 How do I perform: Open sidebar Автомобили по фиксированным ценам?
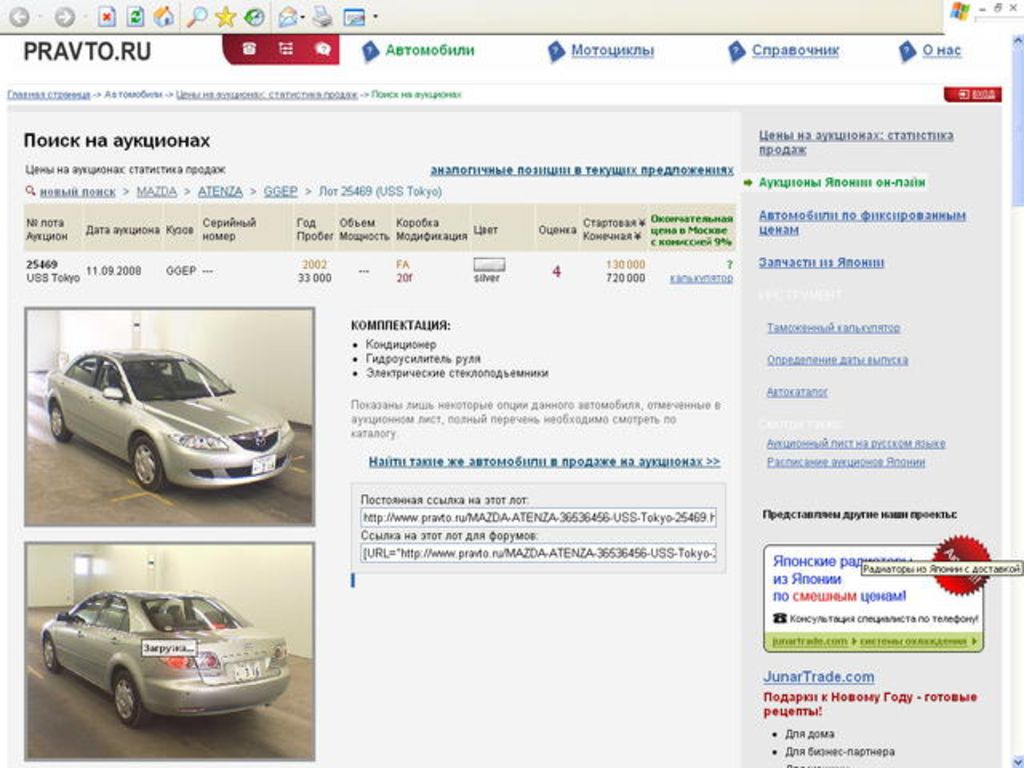coord(861,223)
